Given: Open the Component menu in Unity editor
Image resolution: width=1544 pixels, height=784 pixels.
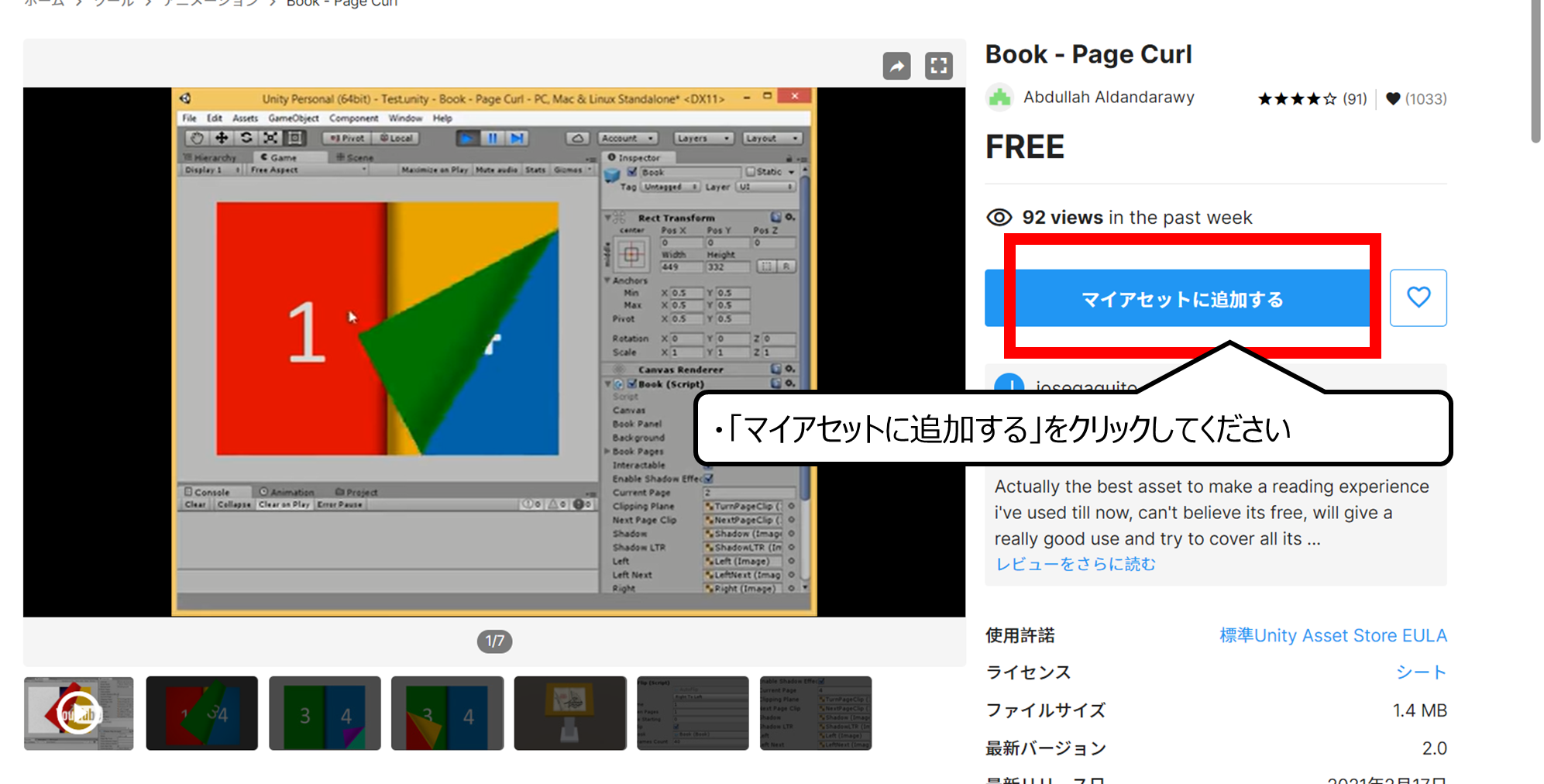Looking at the screenshot, I should tap(353, 118).
